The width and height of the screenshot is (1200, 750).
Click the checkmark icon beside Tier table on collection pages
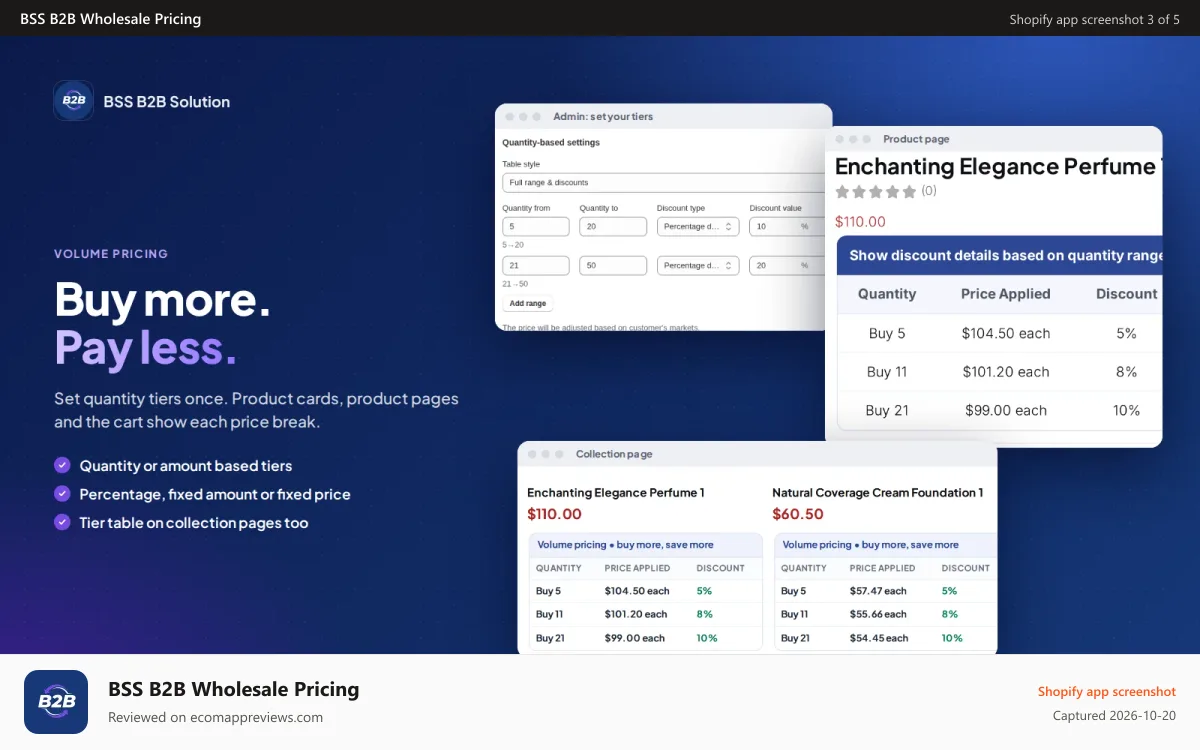click(x=62, y=522)
